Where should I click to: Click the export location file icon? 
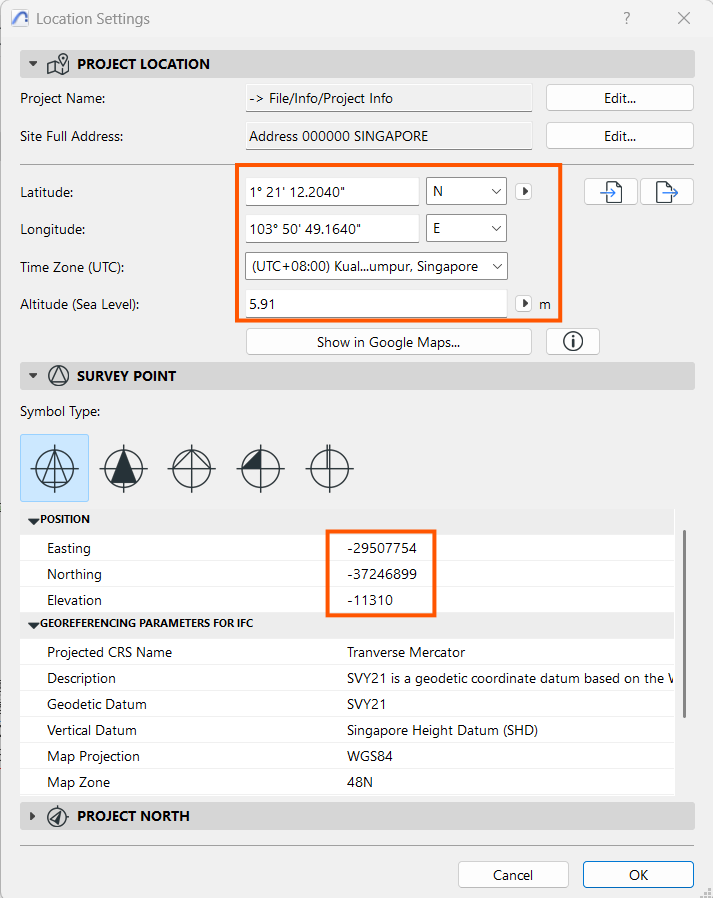[667, 192]
